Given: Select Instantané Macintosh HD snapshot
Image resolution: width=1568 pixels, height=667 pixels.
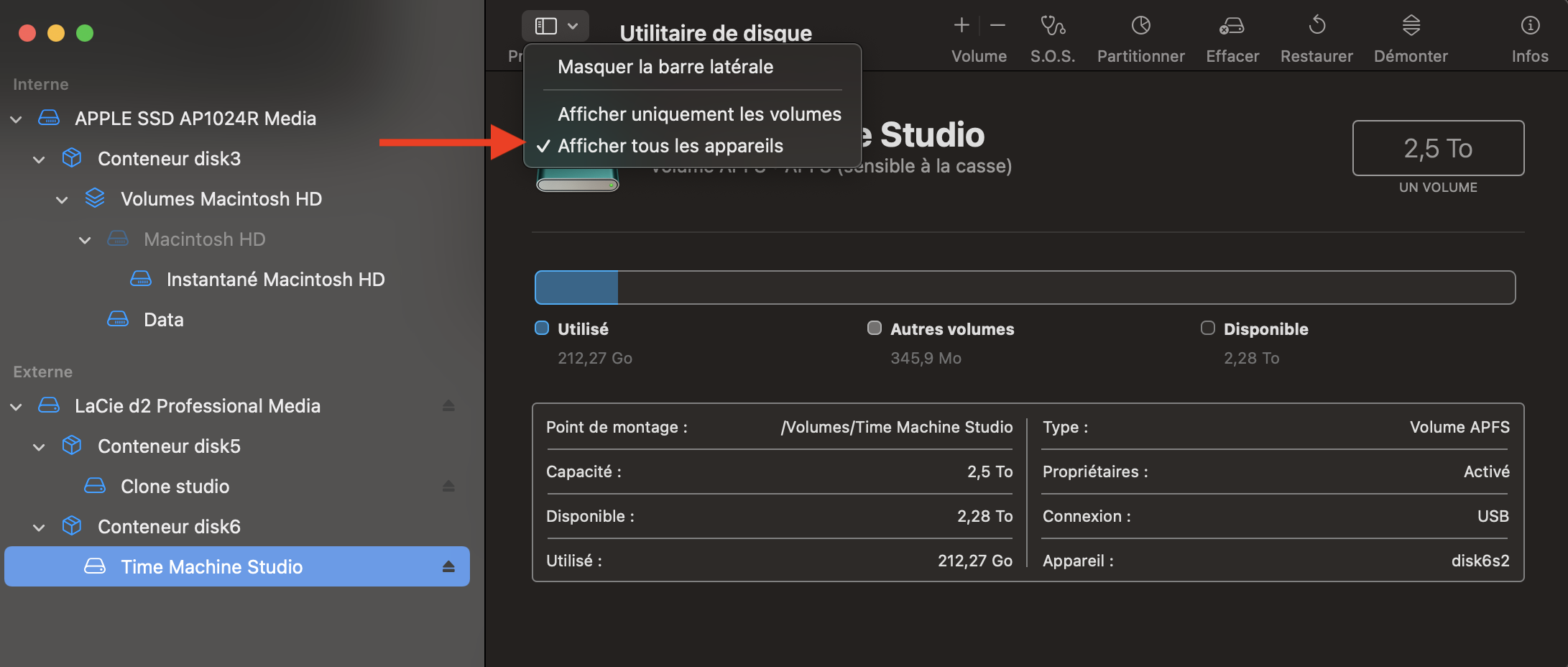Looking at the screenshot, I should [x=275, y=280].
